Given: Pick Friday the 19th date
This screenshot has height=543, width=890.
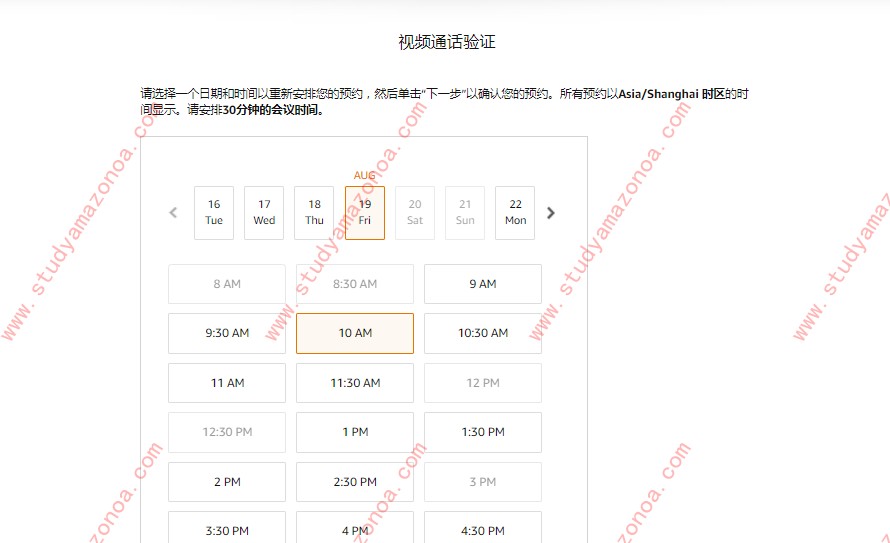Looking at the screenshot, I should [x=365, y=213].
